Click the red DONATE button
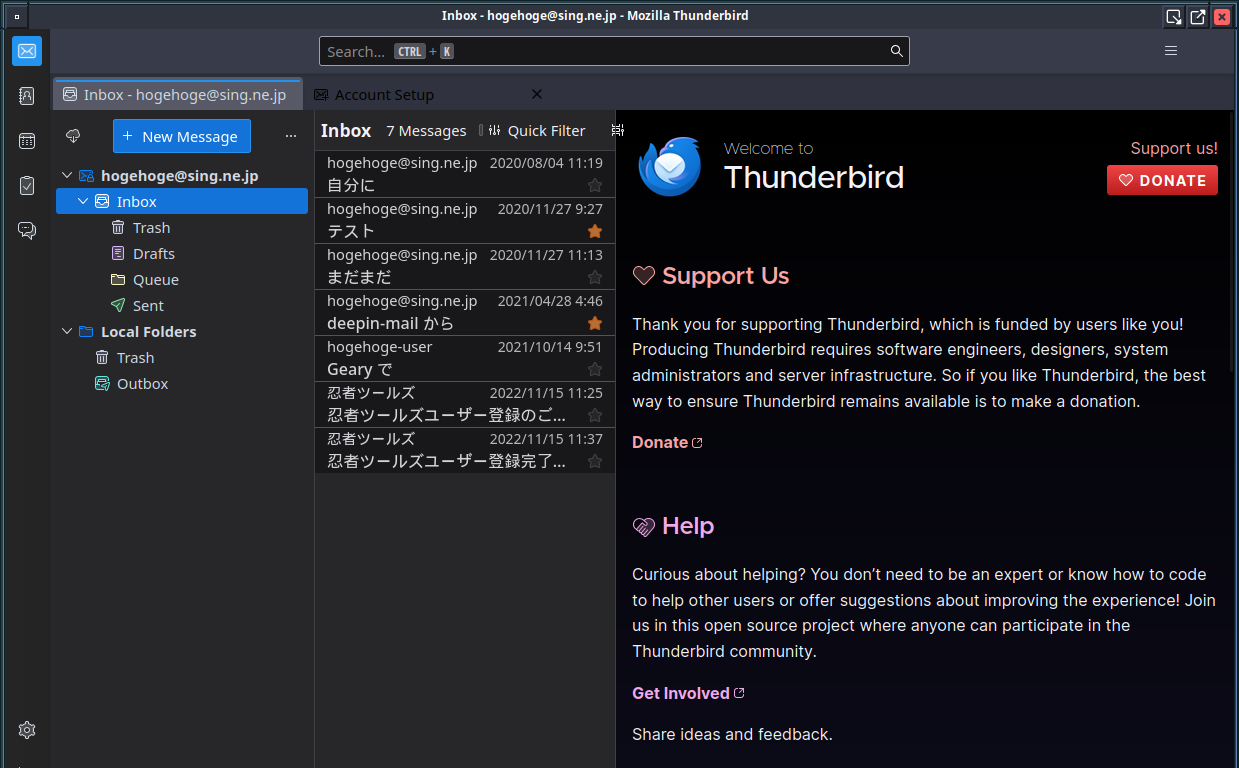Screen dimensions: 1239x768 pyautogui.click(x=1162, y=180)
